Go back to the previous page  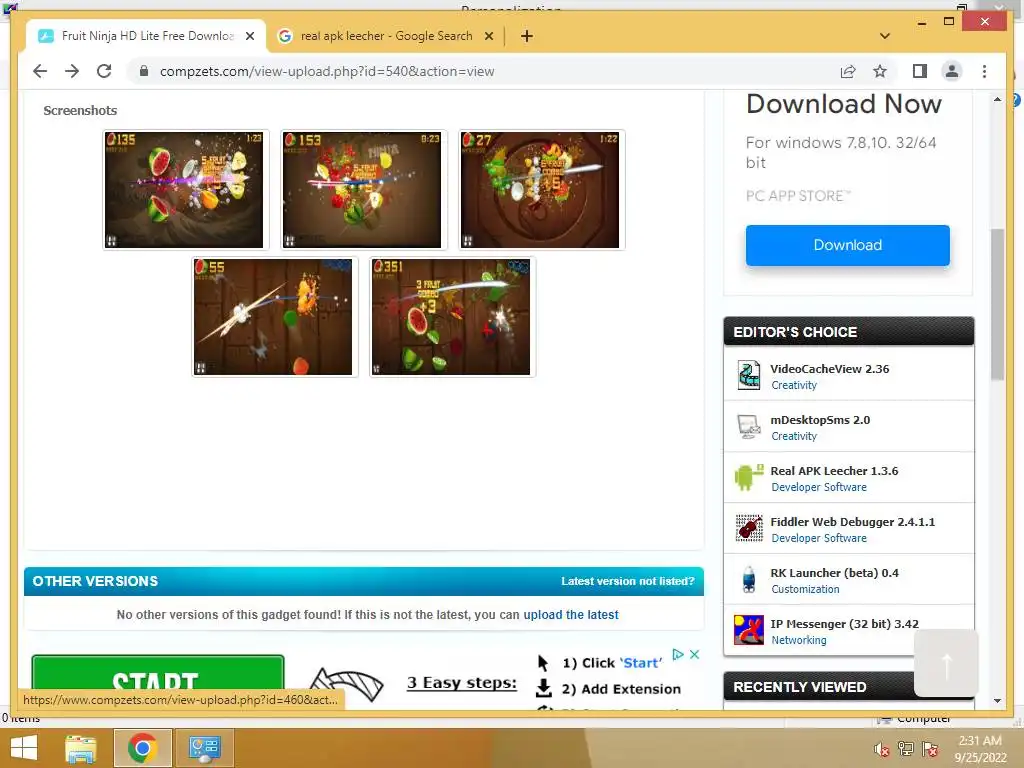(40, 71)
